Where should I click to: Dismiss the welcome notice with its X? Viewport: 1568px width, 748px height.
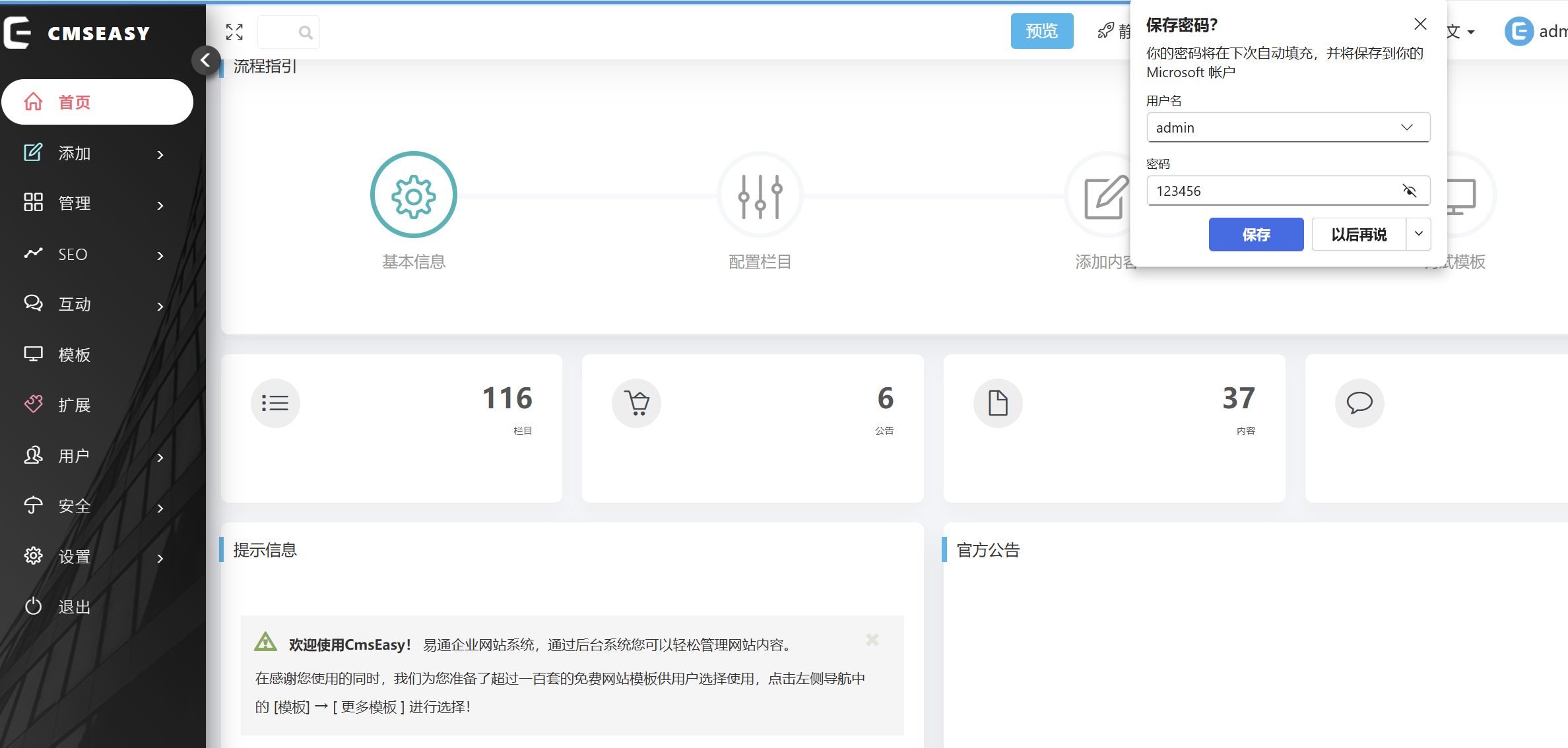click(872, 640)
